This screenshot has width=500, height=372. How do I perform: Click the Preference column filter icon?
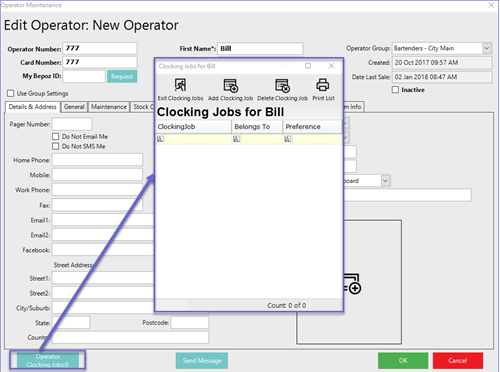pos(288,139)
